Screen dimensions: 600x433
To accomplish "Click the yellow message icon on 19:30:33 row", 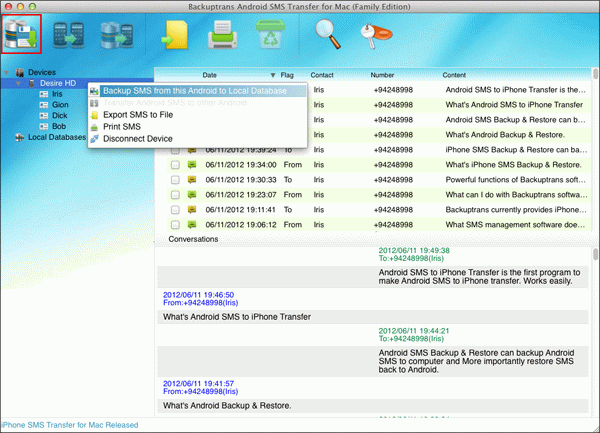I will pos(192,180).
